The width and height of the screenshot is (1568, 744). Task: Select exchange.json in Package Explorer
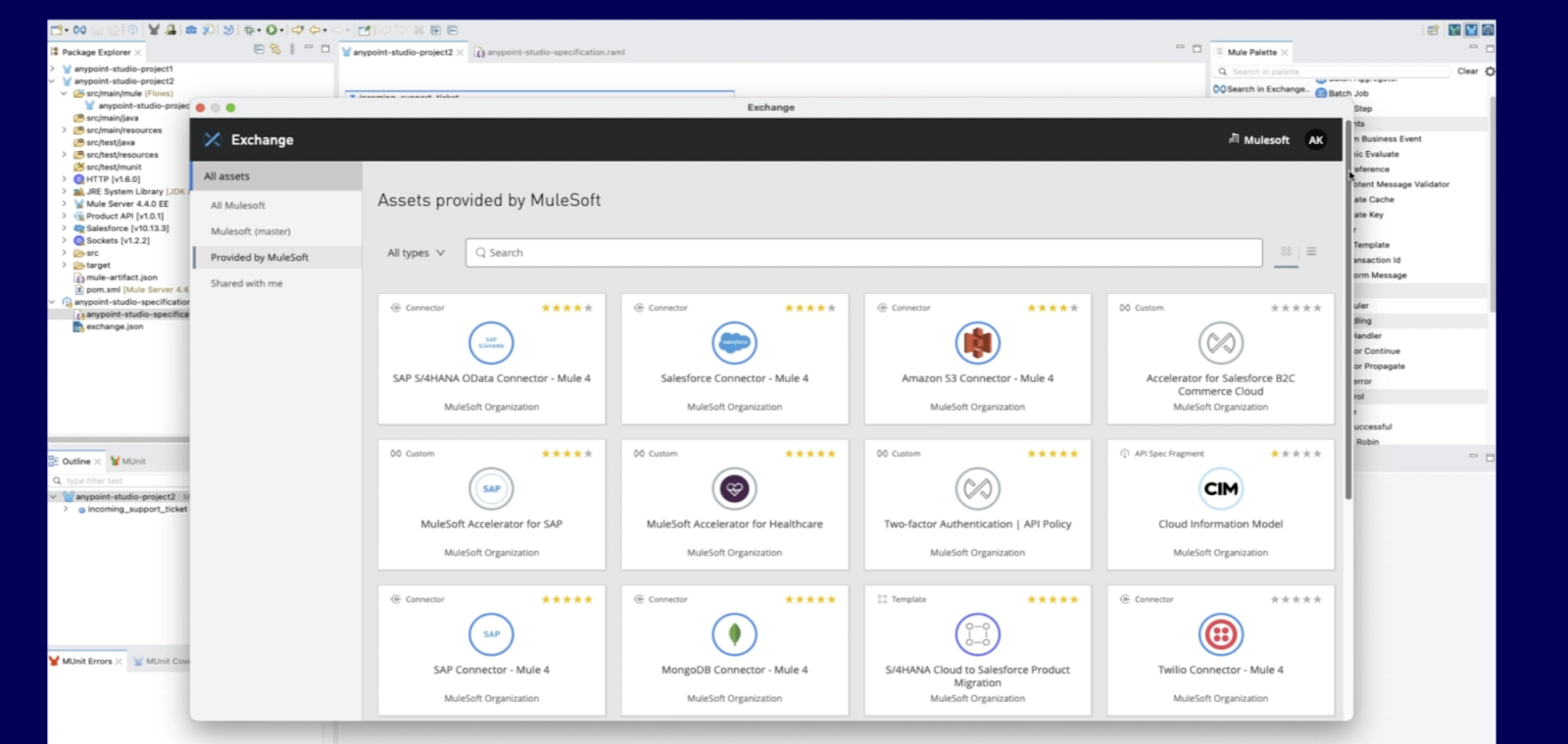pyautogui.click(x=109, y=326)
